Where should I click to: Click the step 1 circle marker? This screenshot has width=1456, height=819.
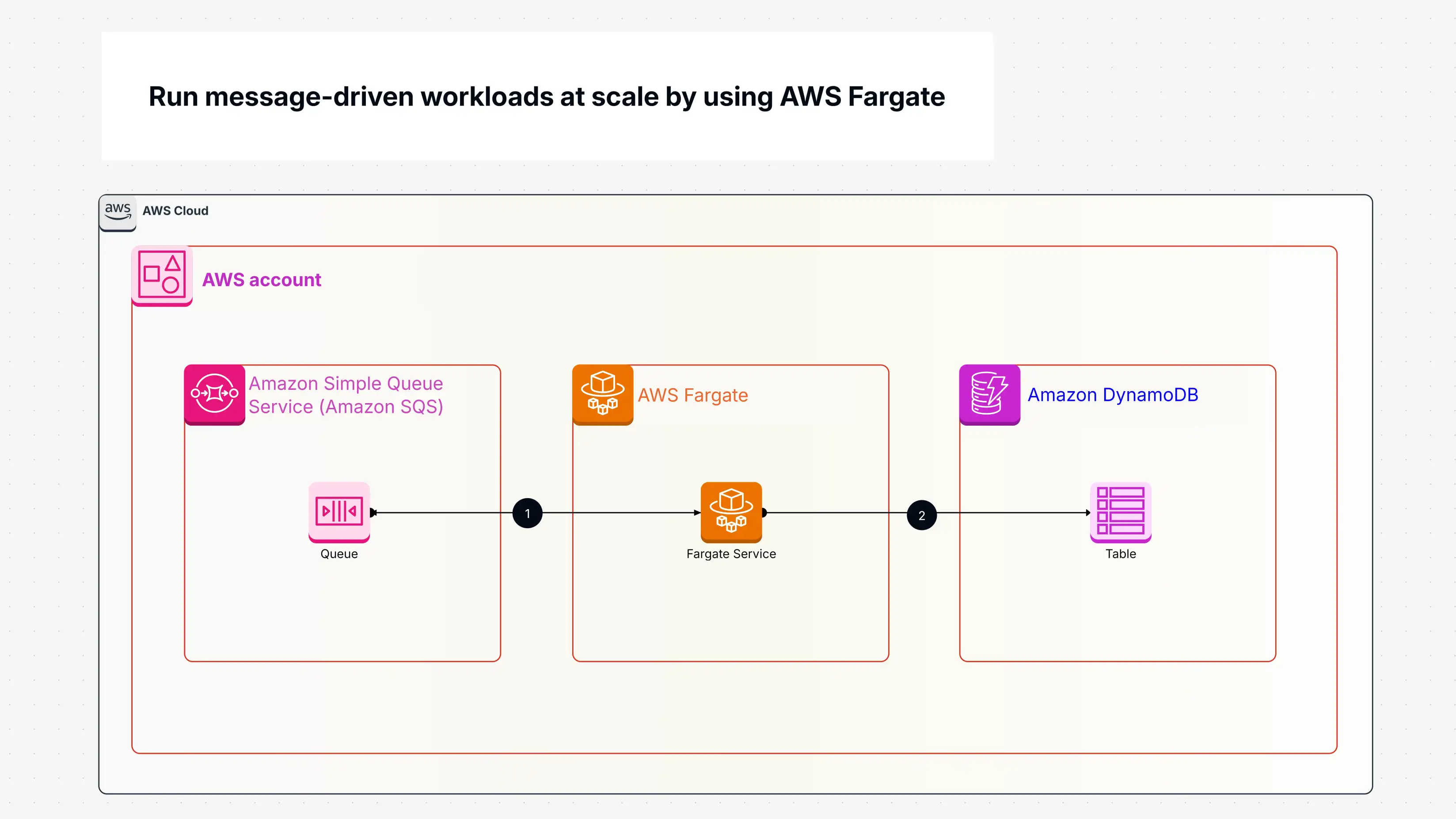[527, 513]
